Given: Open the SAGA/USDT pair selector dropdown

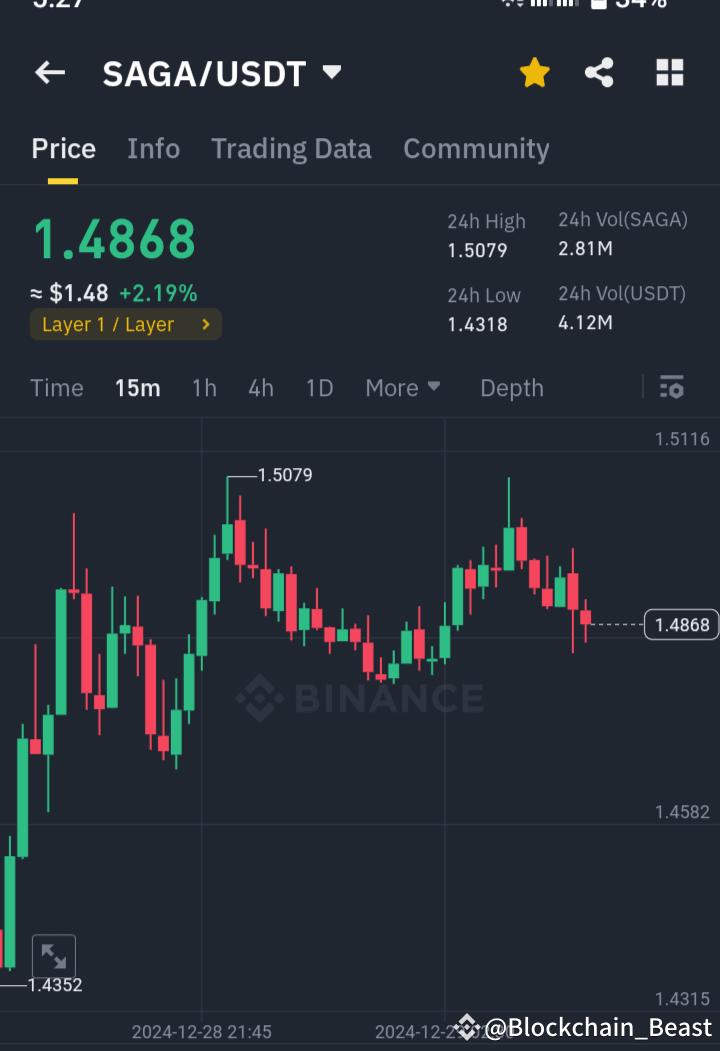Looking at the screenshot, I should pos(330,72).
